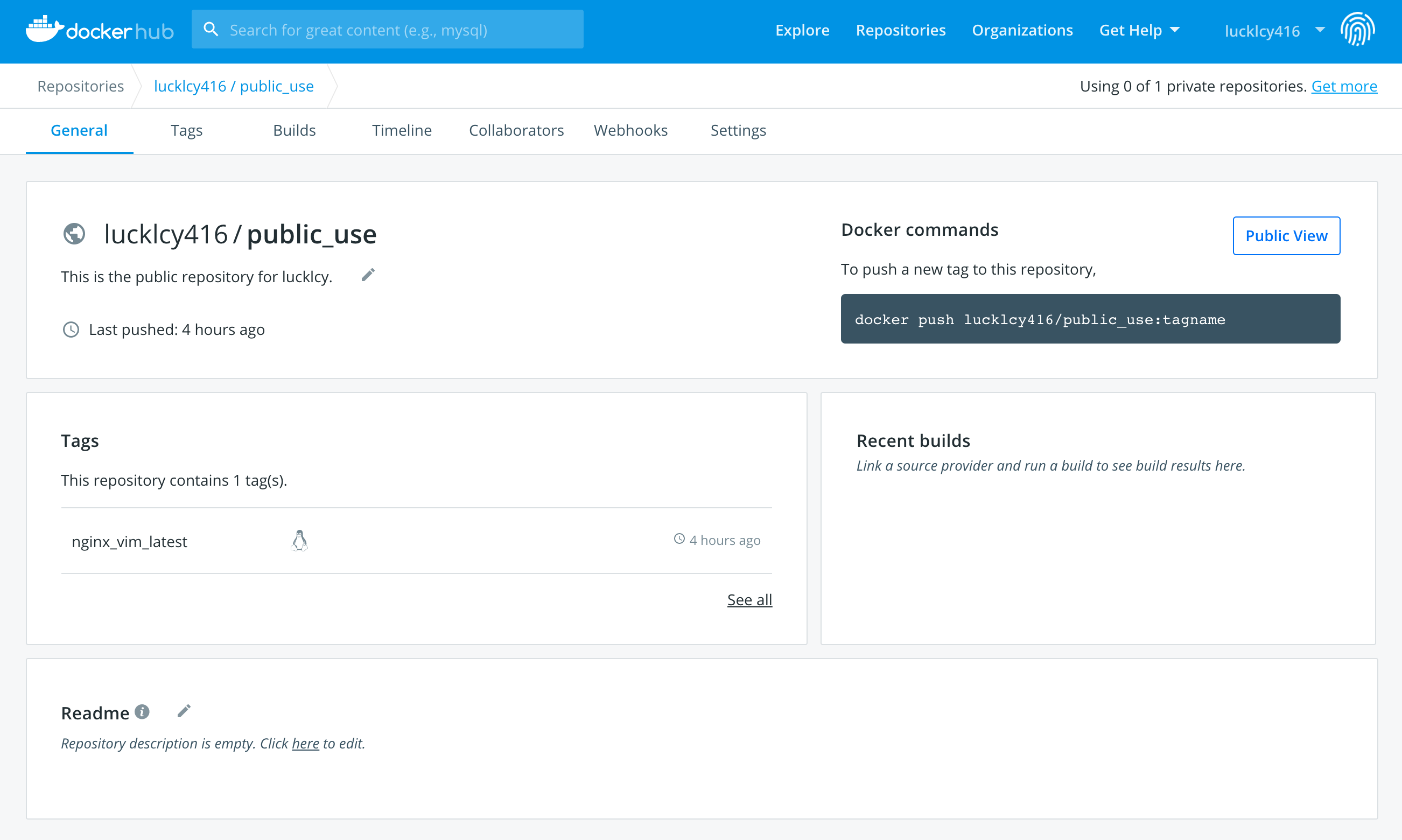Click the docker push command code box
1402x840 pixels.
(1090, 319)
